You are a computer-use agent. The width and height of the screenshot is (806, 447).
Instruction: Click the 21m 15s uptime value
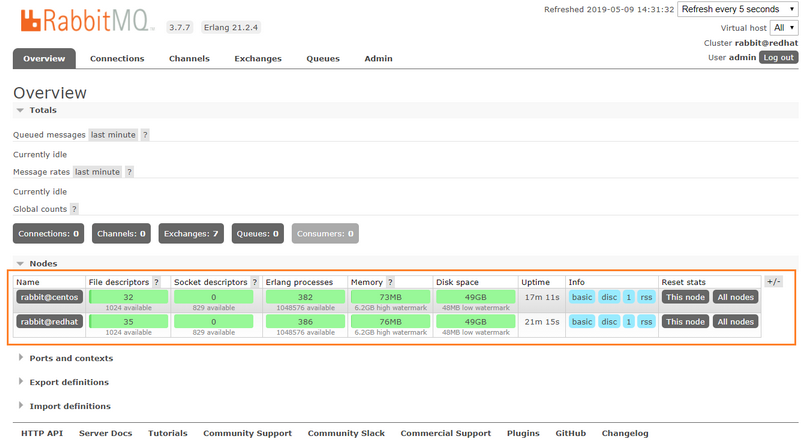point(542,322)
